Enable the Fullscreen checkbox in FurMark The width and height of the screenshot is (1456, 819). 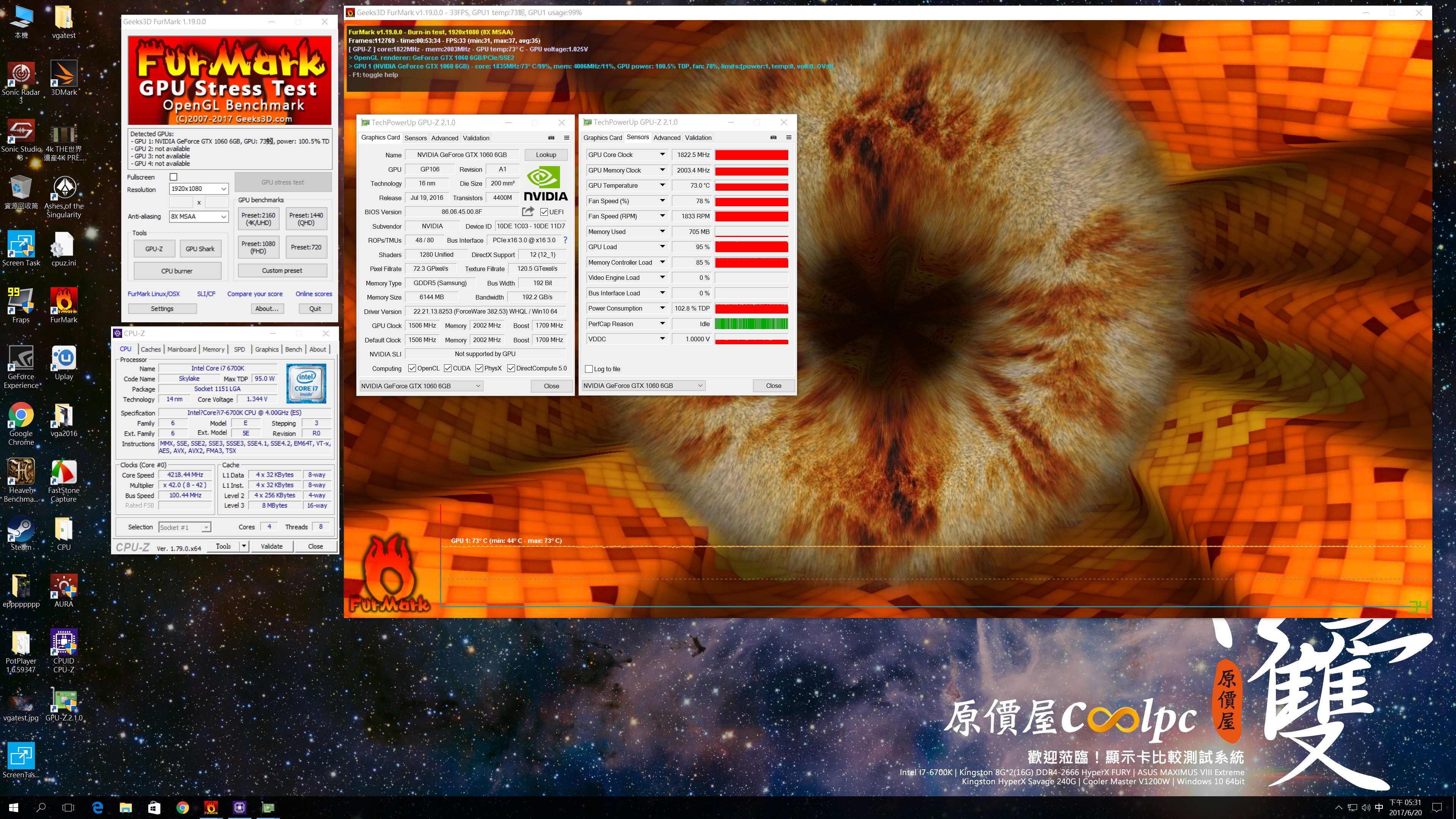pyautogui.click(x=174, y=177)
